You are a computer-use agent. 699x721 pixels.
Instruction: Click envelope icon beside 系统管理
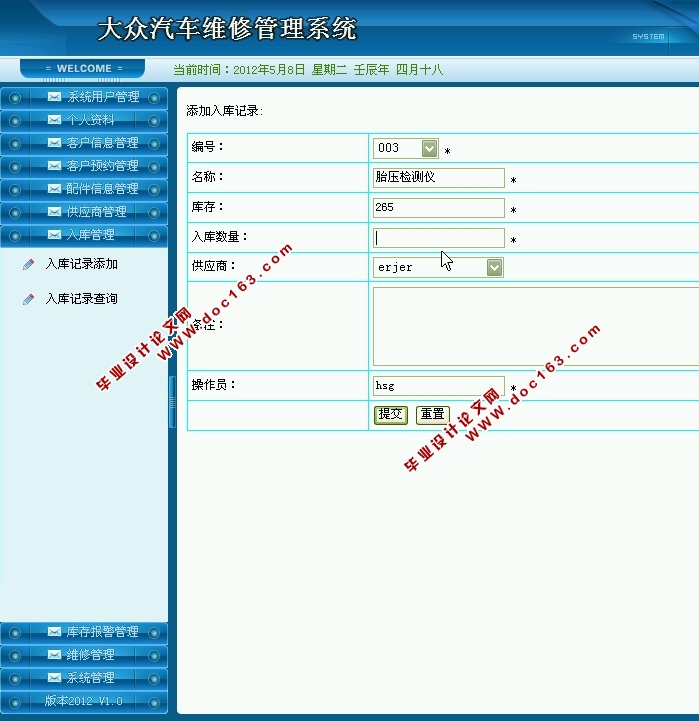(54, 677)
